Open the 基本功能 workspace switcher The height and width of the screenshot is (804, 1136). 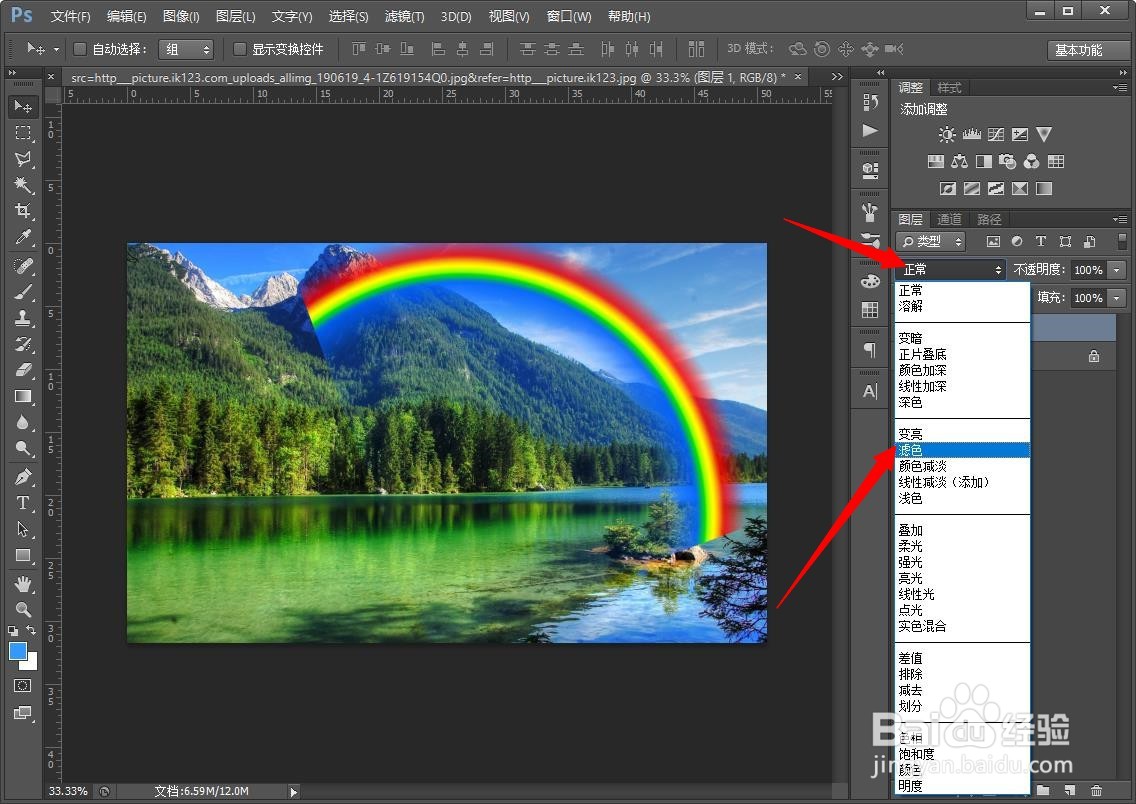click(x=1087, y=50)
